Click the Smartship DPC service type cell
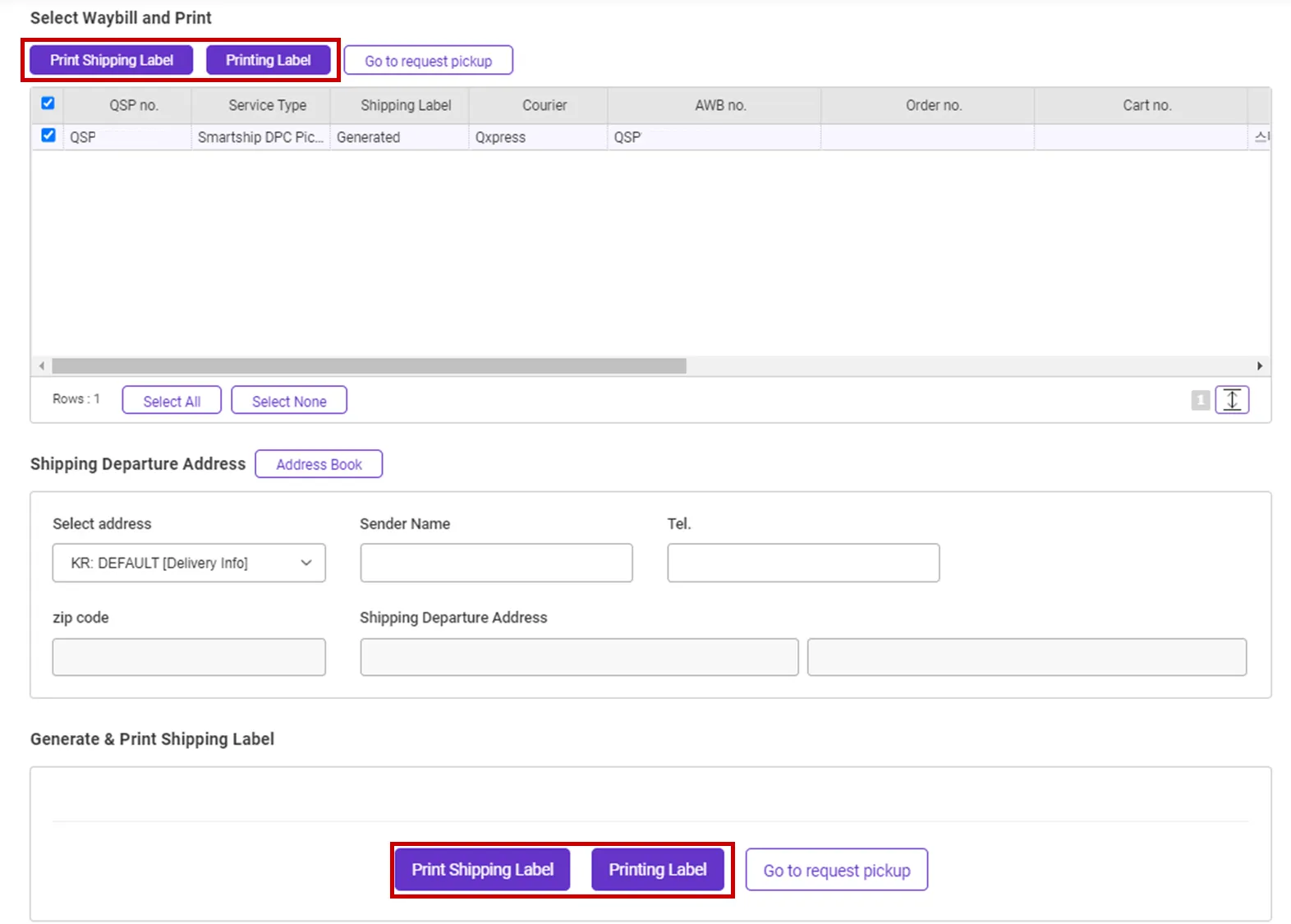The image size is (1291, 924). (x=261, y=137)
